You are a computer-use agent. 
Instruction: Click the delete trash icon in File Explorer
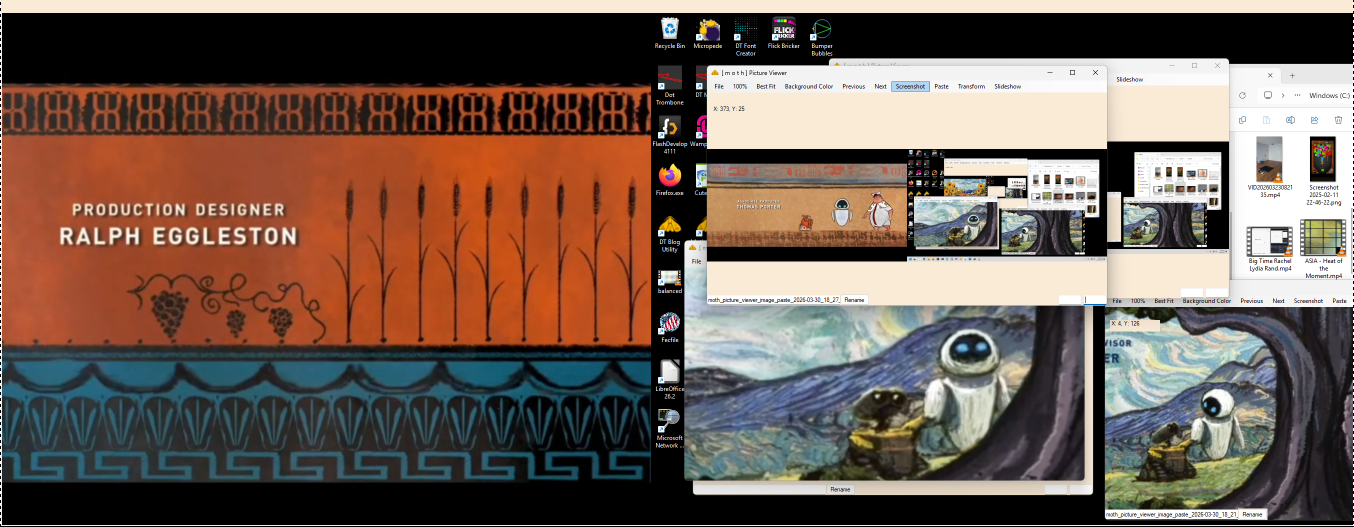1338,120
